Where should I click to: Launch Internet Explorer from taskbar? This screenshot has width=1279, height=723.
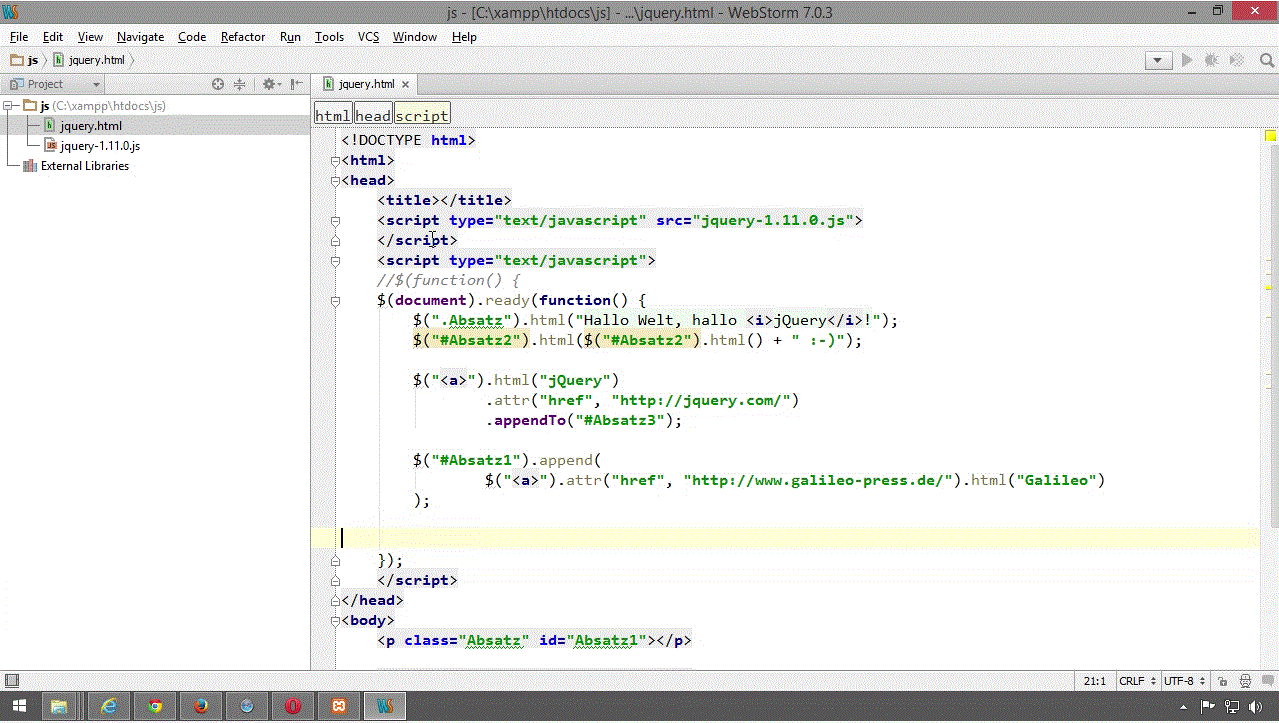[x=108, y=707]
